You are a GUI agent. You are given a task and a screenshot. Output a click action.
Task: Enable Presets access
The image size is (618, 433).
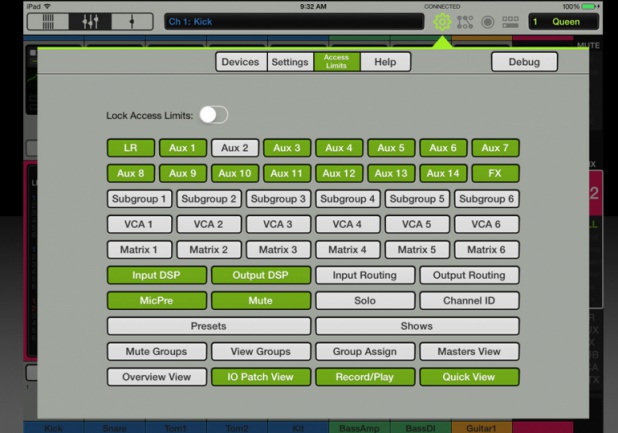[x=209, y=326]
